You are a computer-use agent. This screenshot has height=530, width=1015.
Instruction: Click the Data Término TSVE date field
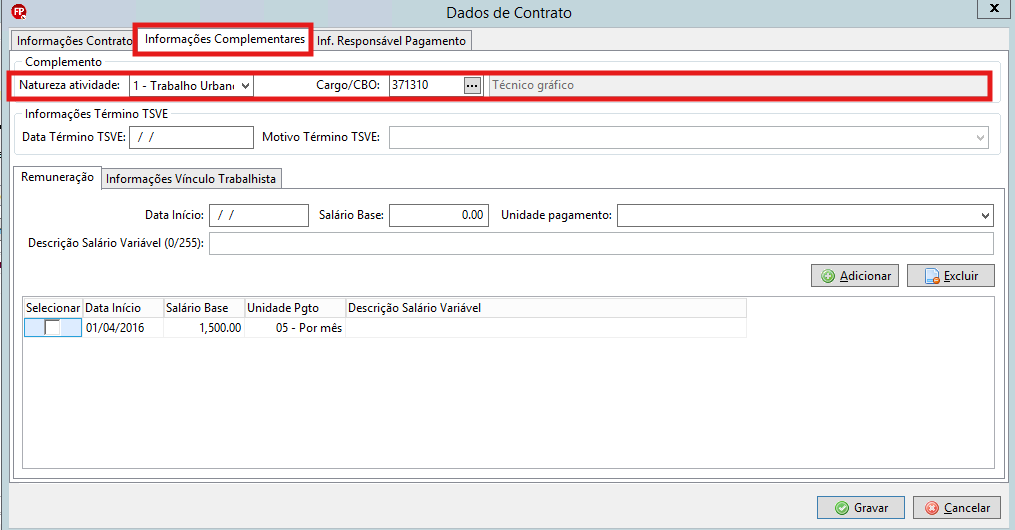coord(191,137)
